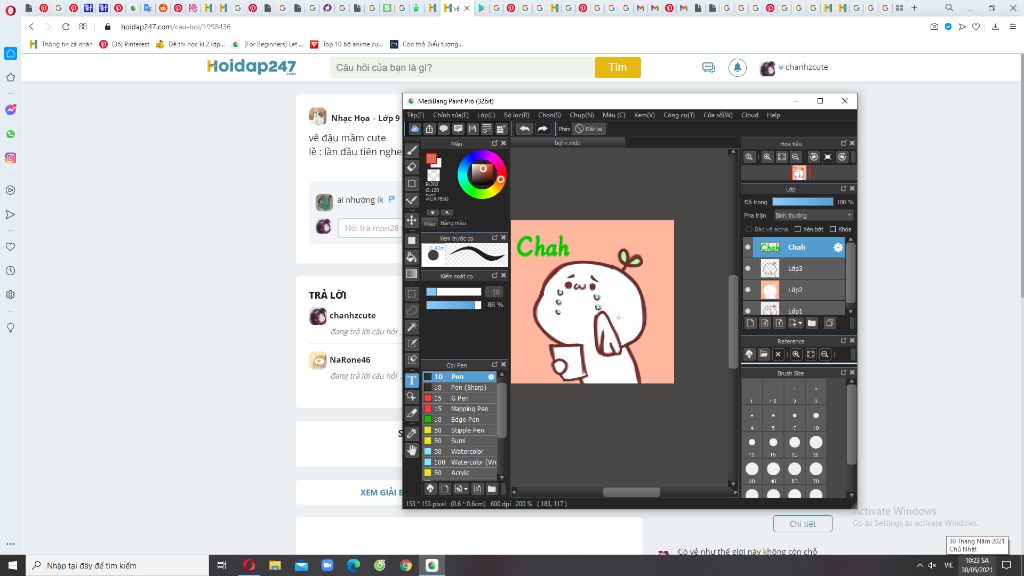Click the Chi tiết button
Viewport: 1024px width, 576px height.
(x=803, y=524)
